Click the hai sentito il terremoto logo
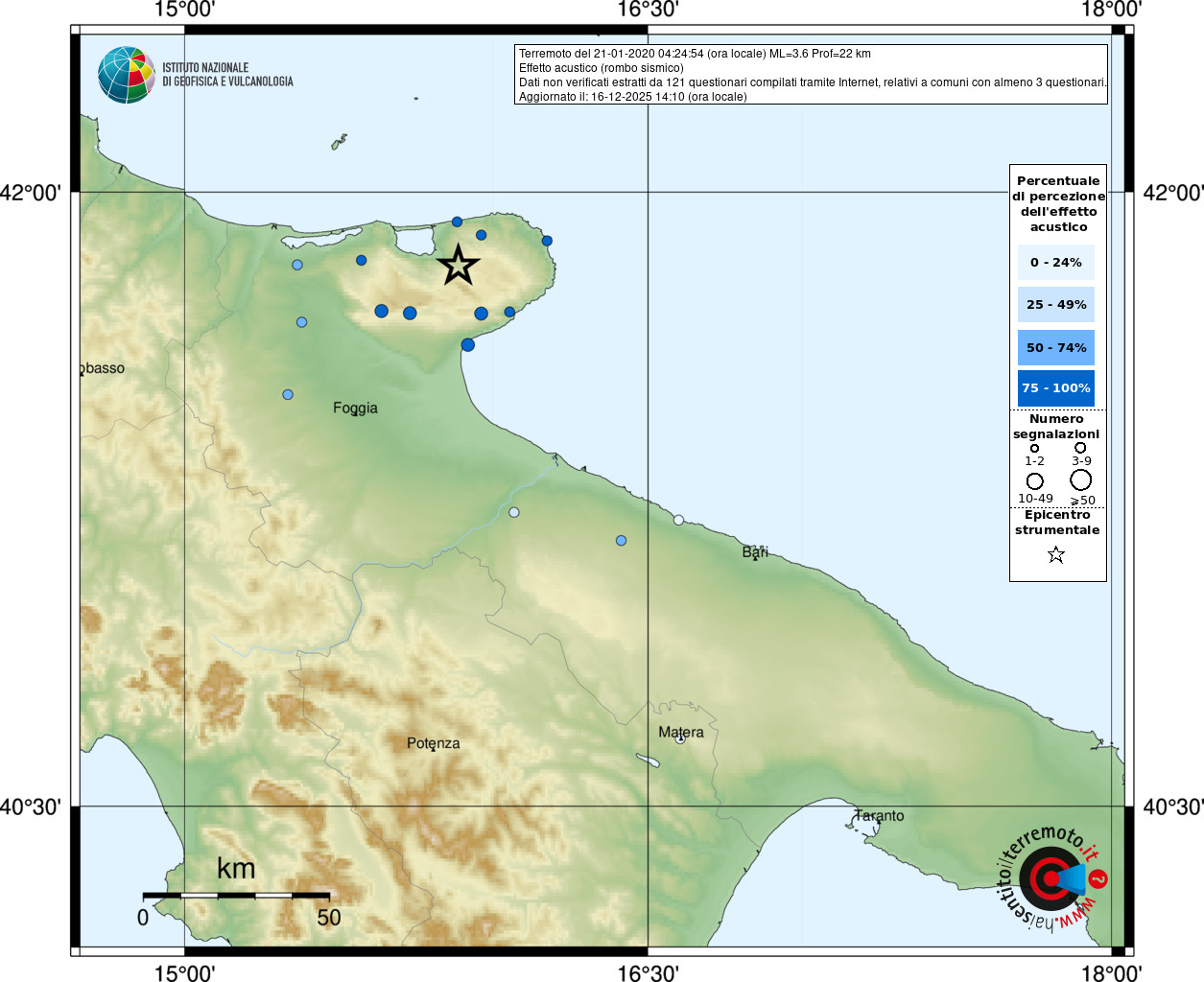Image resolution: width=1204 pixels, height=982 pixels. [1052, 877]
